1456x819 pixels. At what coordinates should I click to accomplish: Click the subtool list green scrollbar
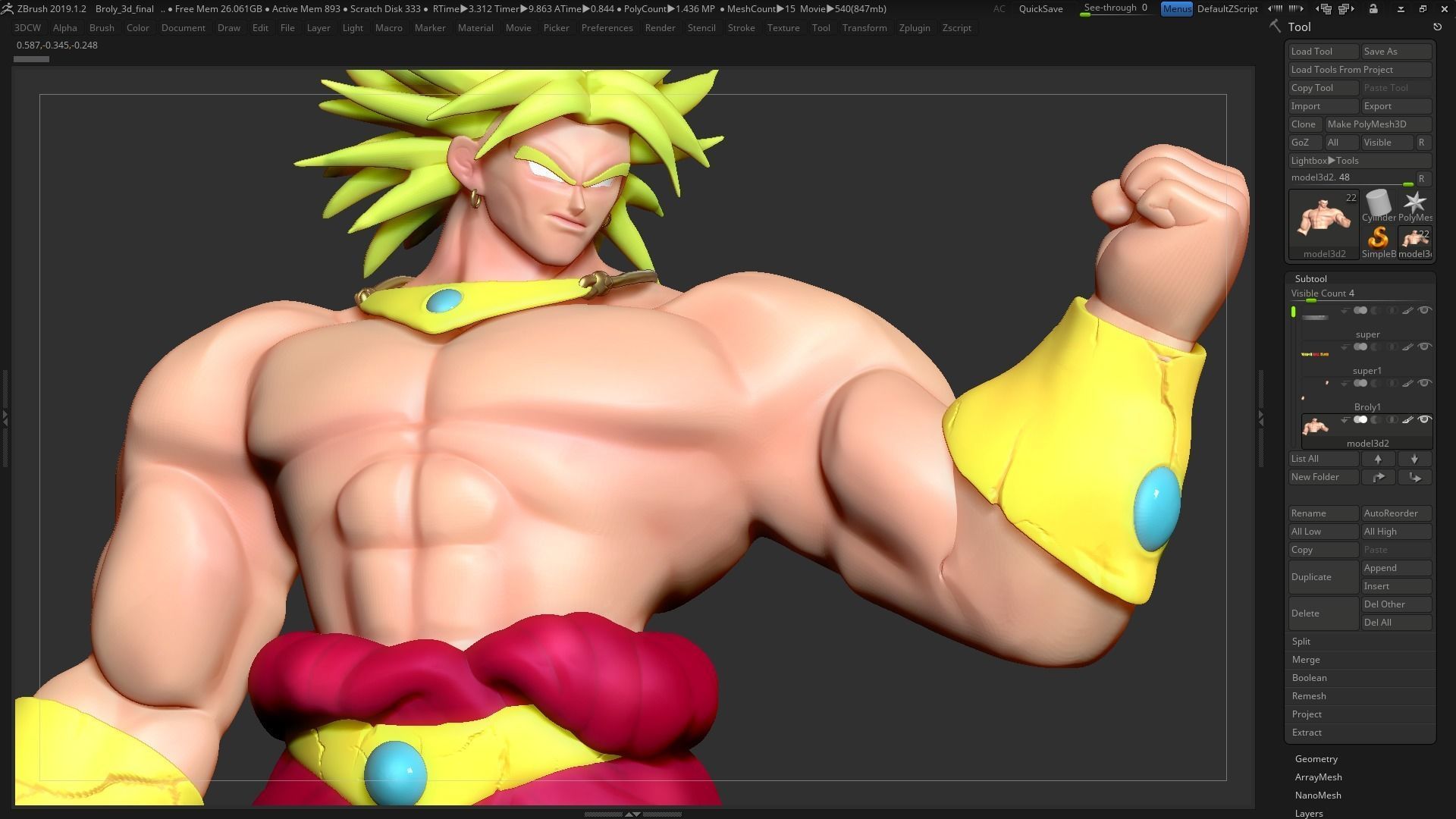[1293, 312]
